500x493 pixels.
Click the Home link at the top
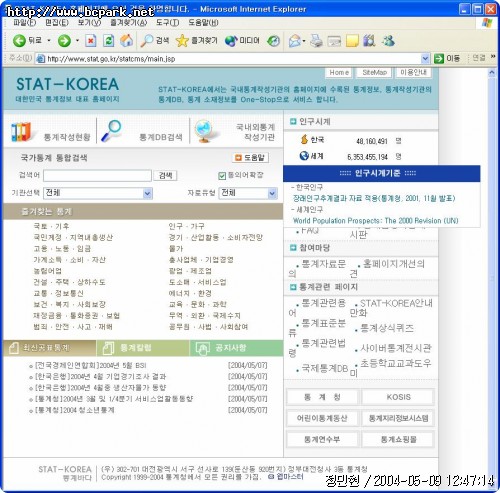point(339,72)
